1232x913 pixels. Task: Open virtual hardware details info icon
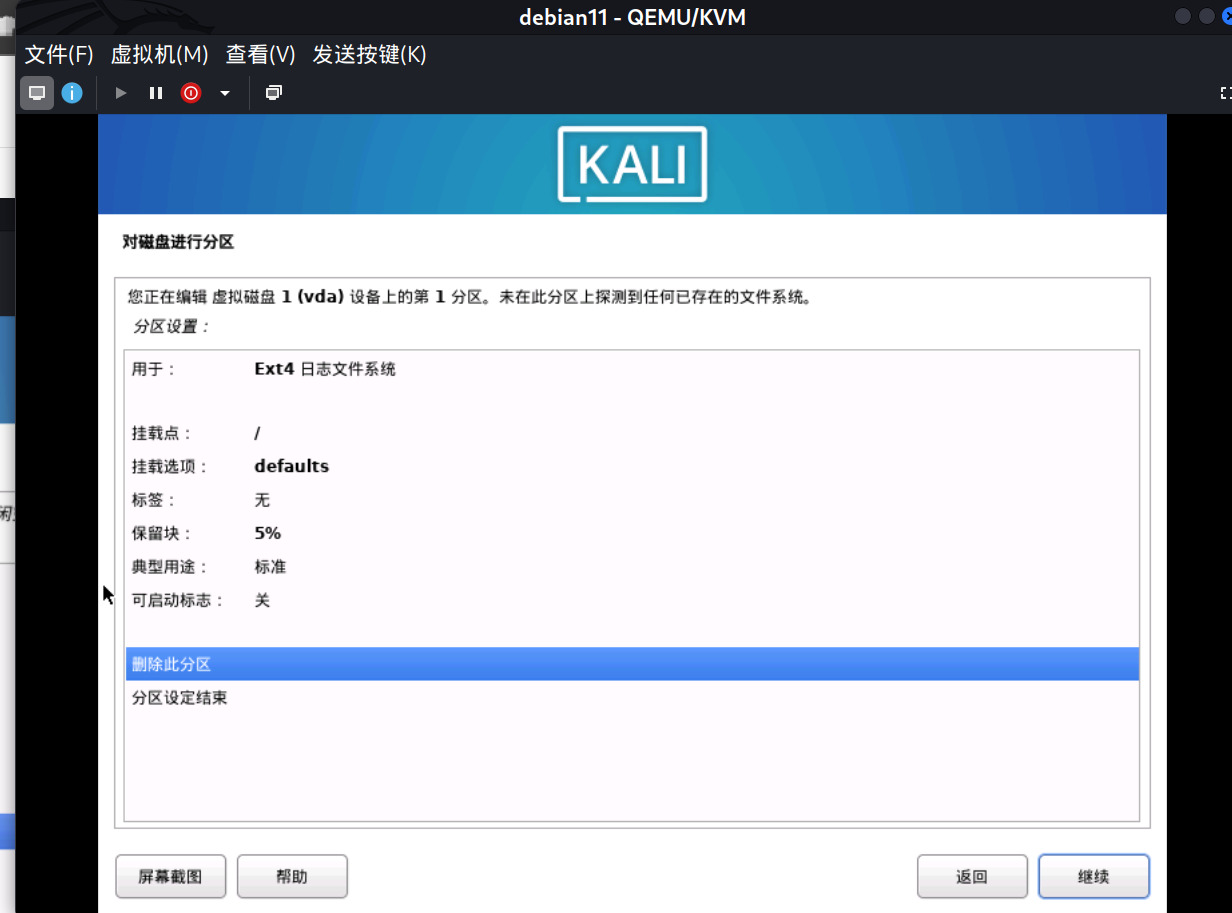click(72, 93)
